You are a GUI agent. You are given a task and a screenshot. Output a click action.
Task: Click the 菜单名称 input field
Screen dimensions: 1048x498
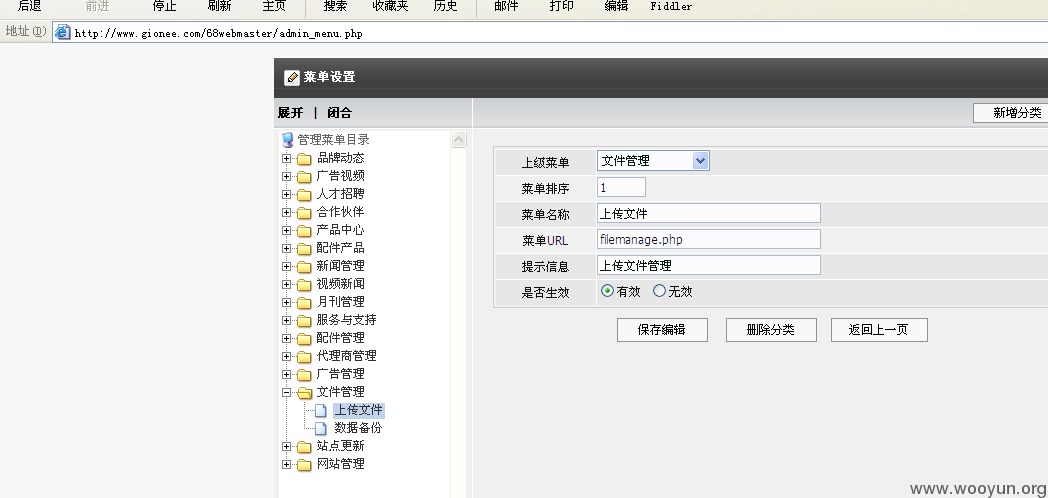click(x=708, y=213)
